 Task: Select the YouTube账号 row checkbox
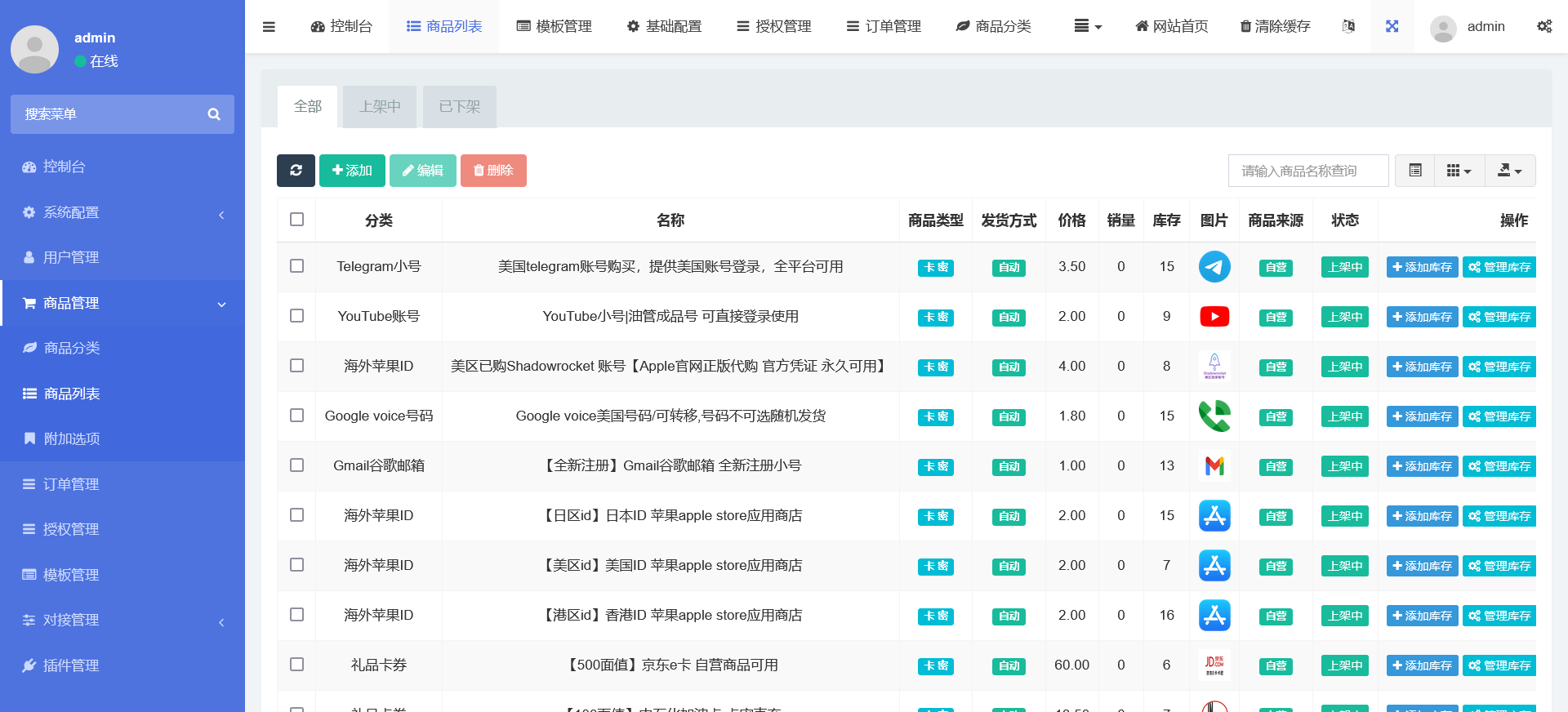pos(296,316)
